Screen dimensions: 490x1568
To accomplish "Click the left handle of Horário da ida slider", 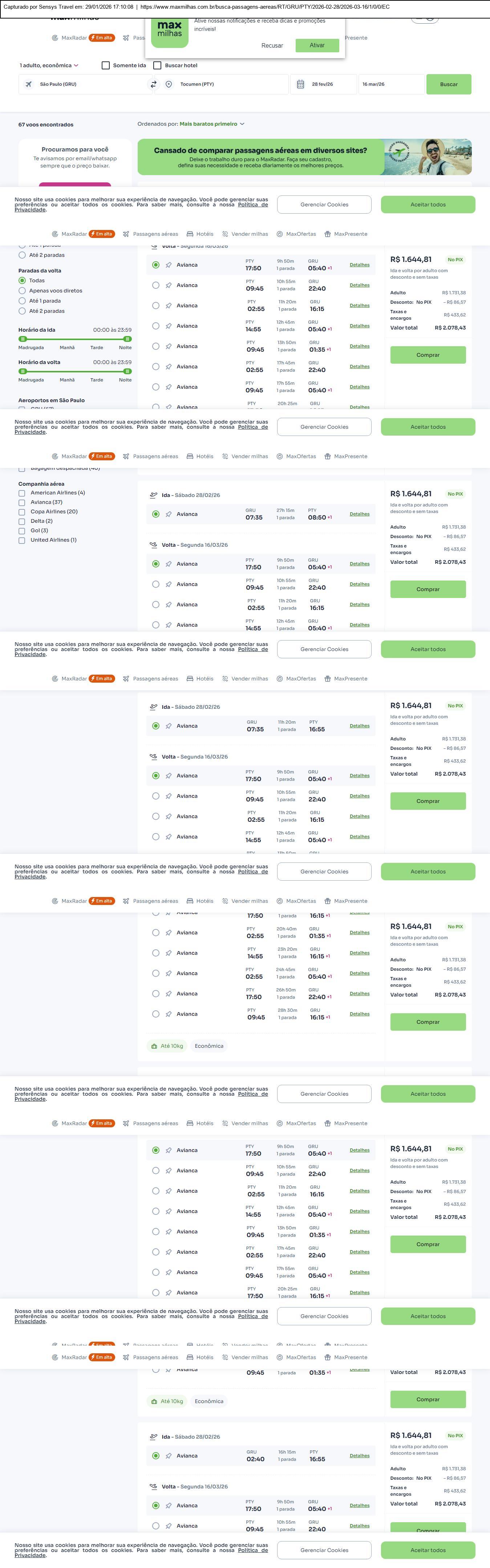I will pyautogui.click(x=23, y=339).
